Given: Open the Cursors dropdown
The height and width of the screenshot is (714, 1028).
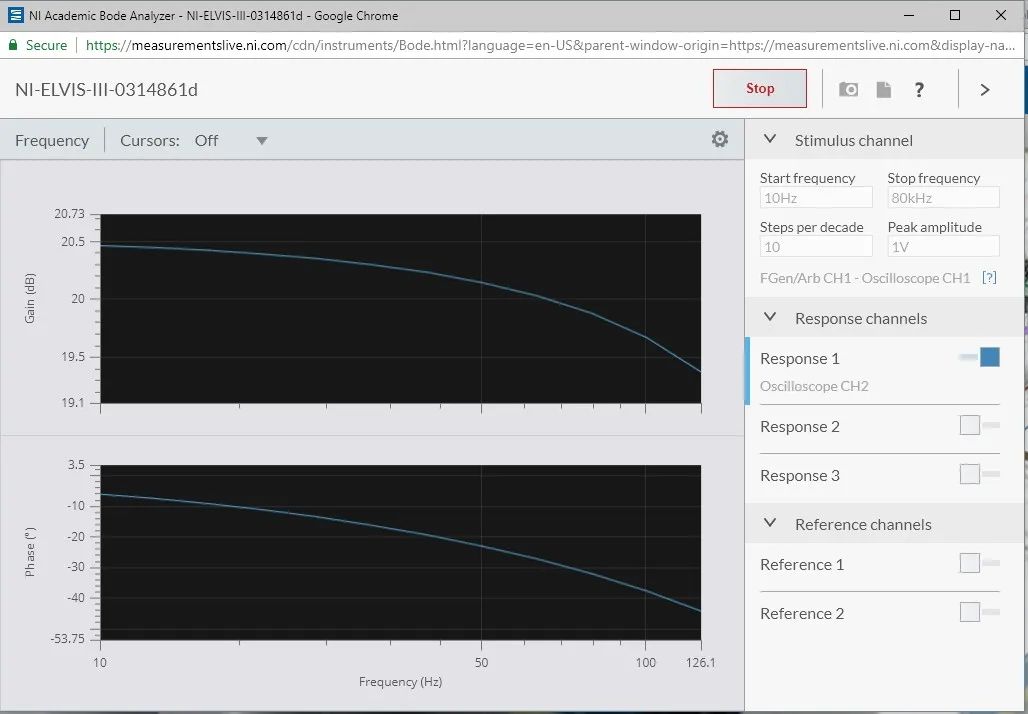Looking at the screenshot, I should 231,140.
